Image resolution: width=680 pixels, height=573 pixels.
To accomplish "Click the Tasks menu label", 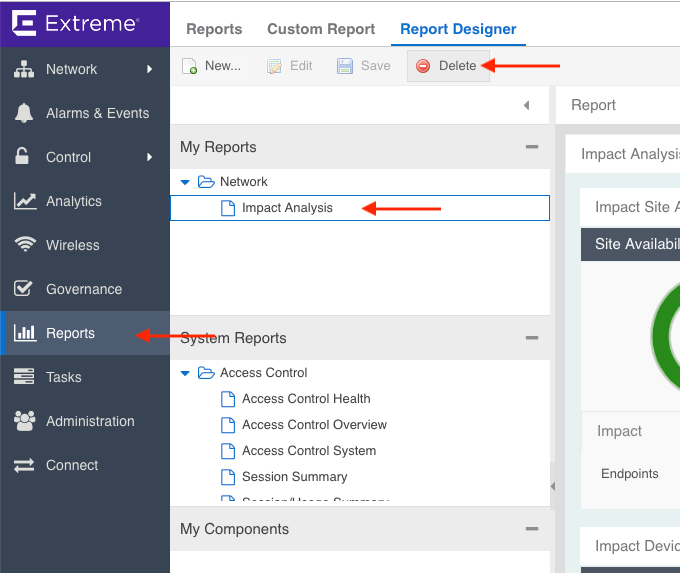I will (x=64, y=377).
